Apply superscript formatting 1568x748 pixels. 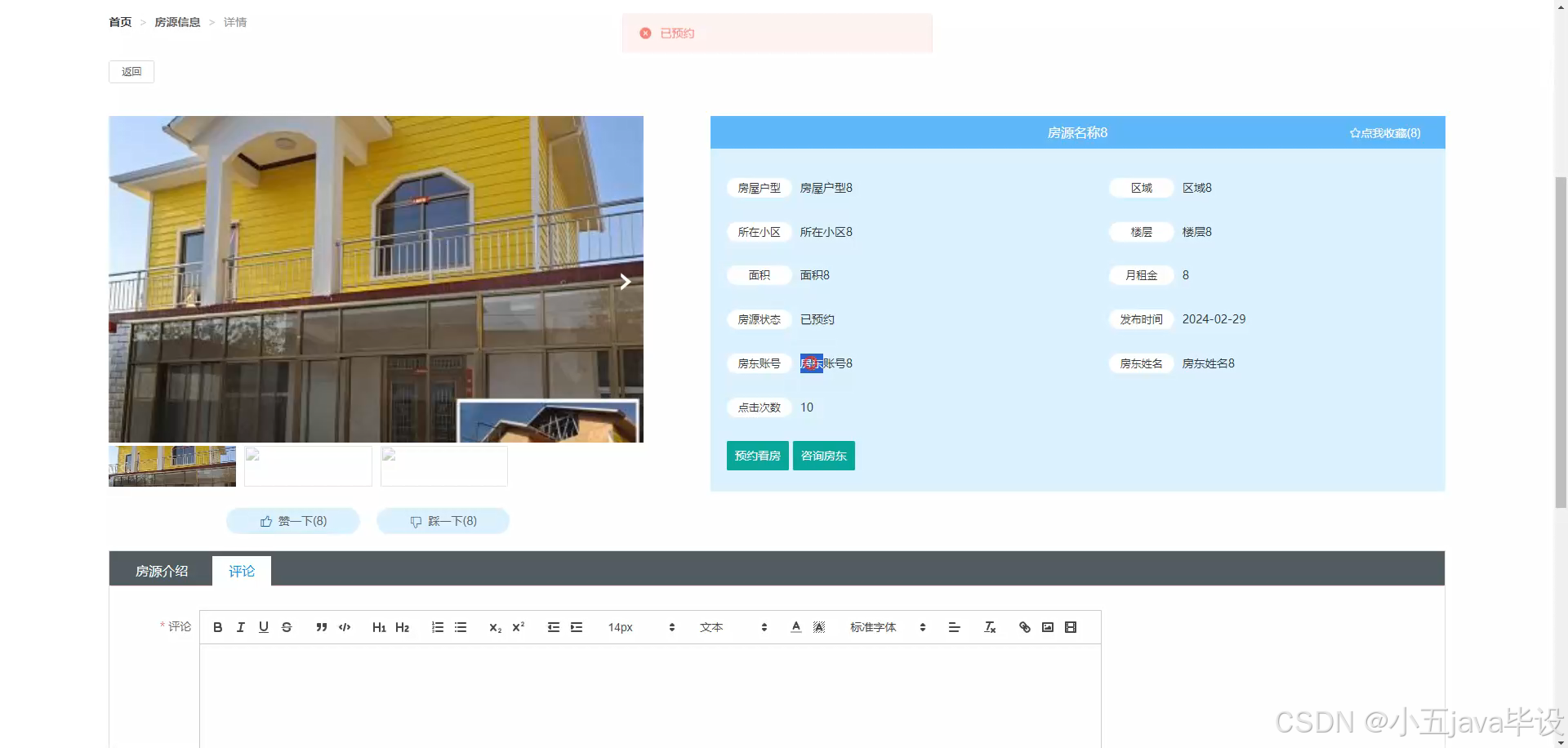518,627
